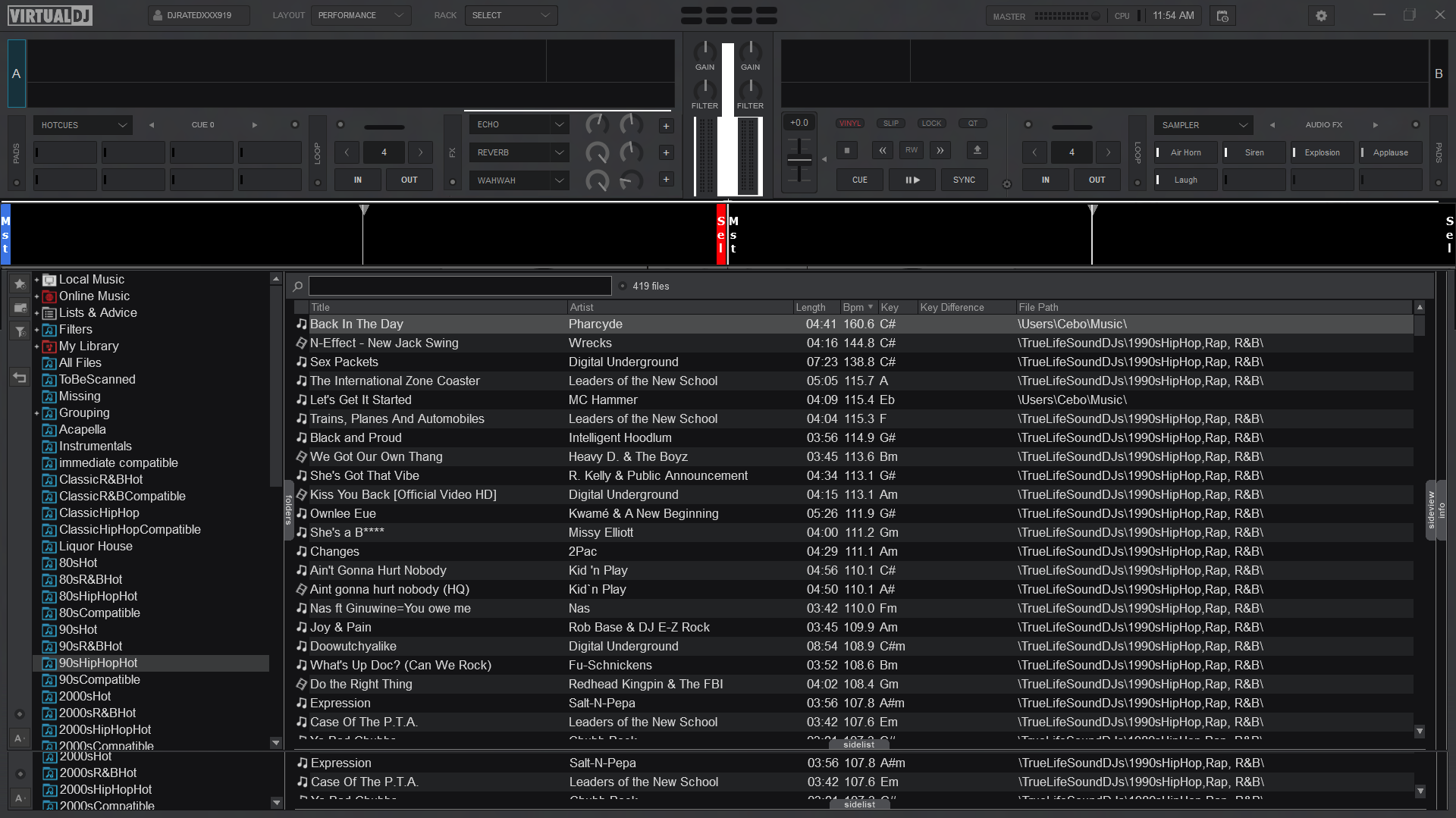Screen dimensions: 1456x818
Task: Toggle loop IN on deck A
Action: point(358,180)
